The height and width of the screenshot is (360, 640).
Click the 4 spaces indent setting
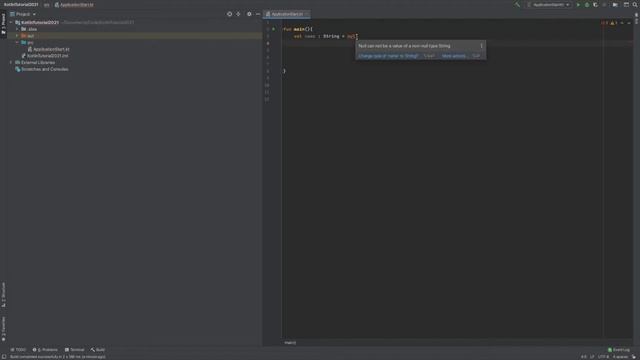[620, 357]
